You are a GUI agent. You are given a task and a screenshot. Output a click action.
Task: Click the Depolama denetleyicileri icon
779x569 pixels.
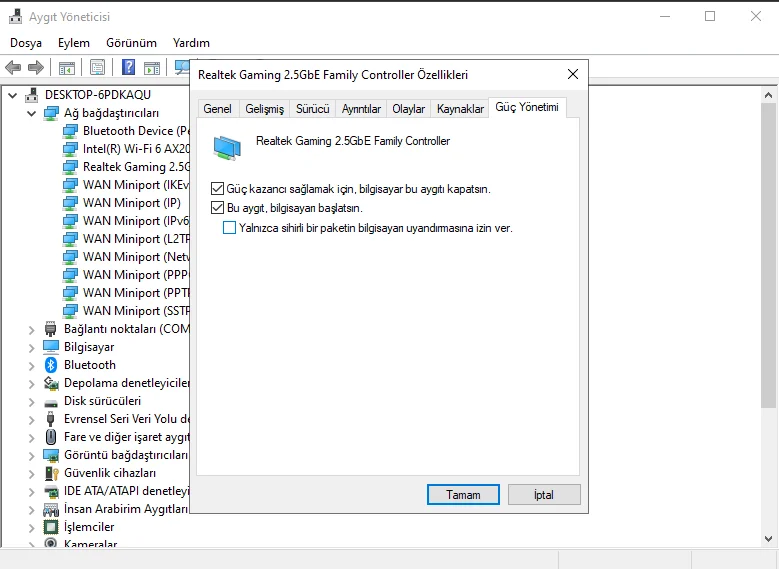[51, 383]
